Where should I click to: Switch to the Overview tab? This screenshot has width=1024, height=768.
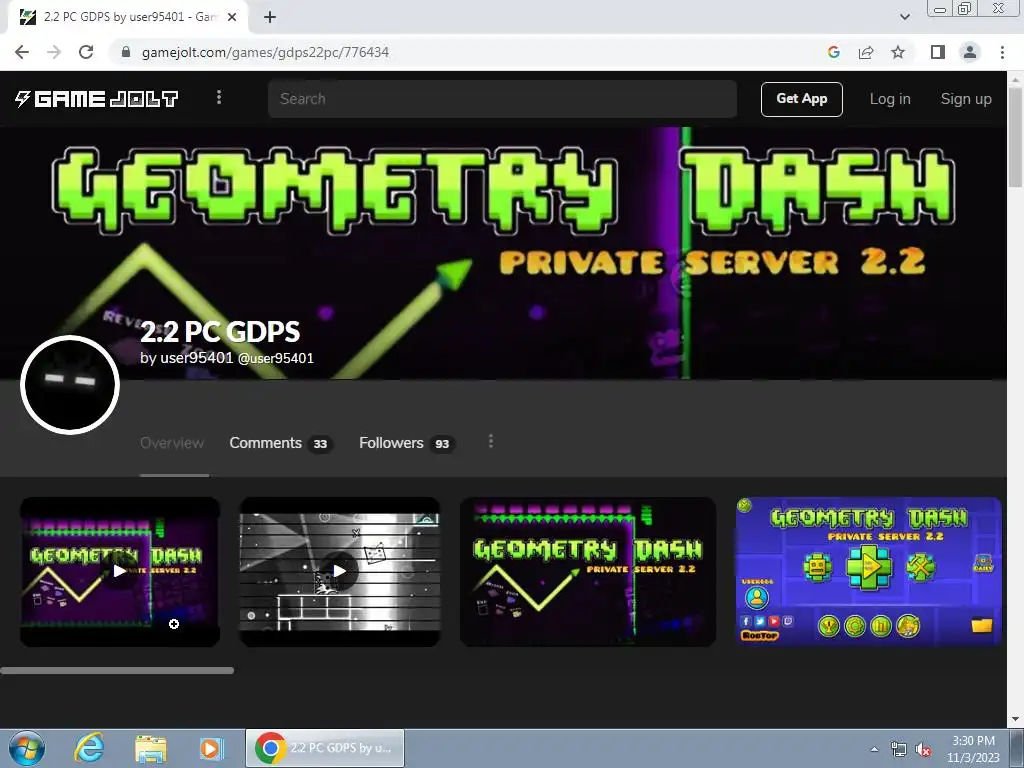pos(172,443)
